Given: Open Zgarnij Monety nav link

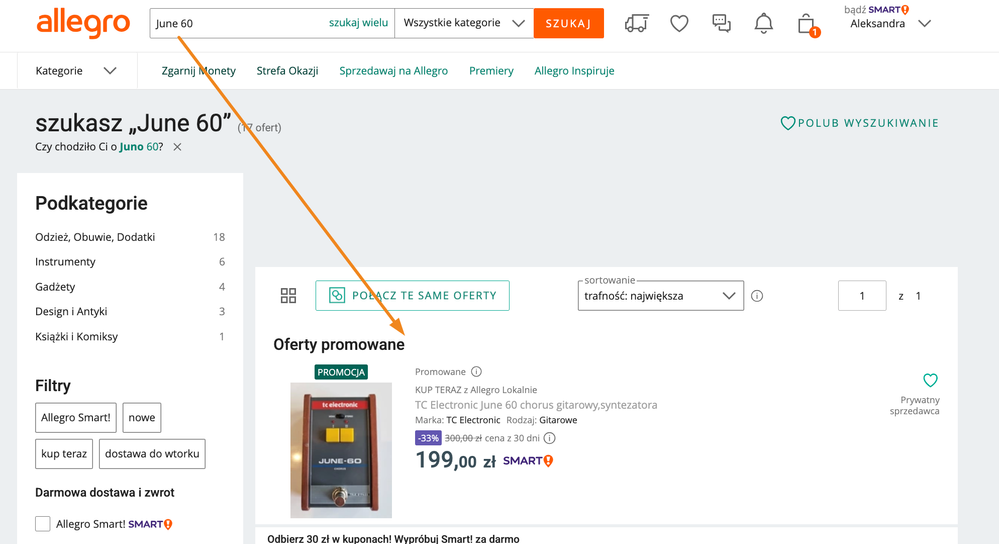Looking at the screenshot, I should tap(198, 71).
